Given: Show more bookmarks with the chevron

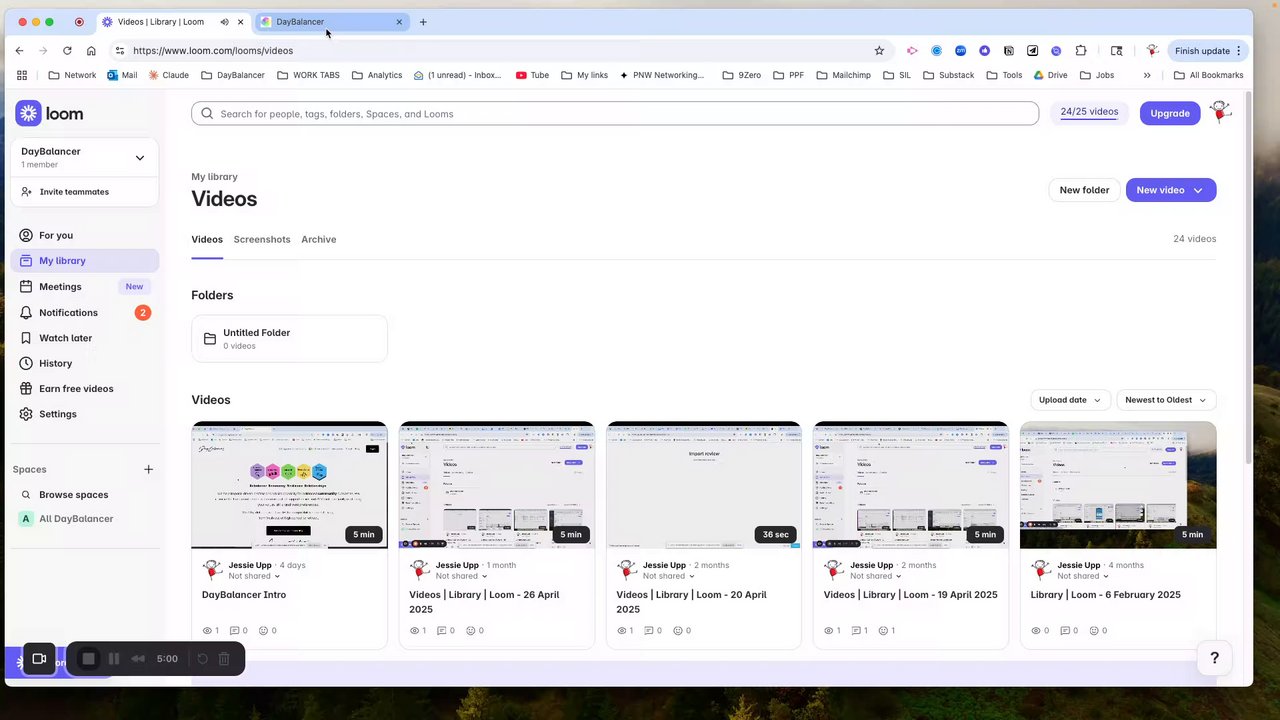Looking at the screenshot, I should coord(1147,75).
